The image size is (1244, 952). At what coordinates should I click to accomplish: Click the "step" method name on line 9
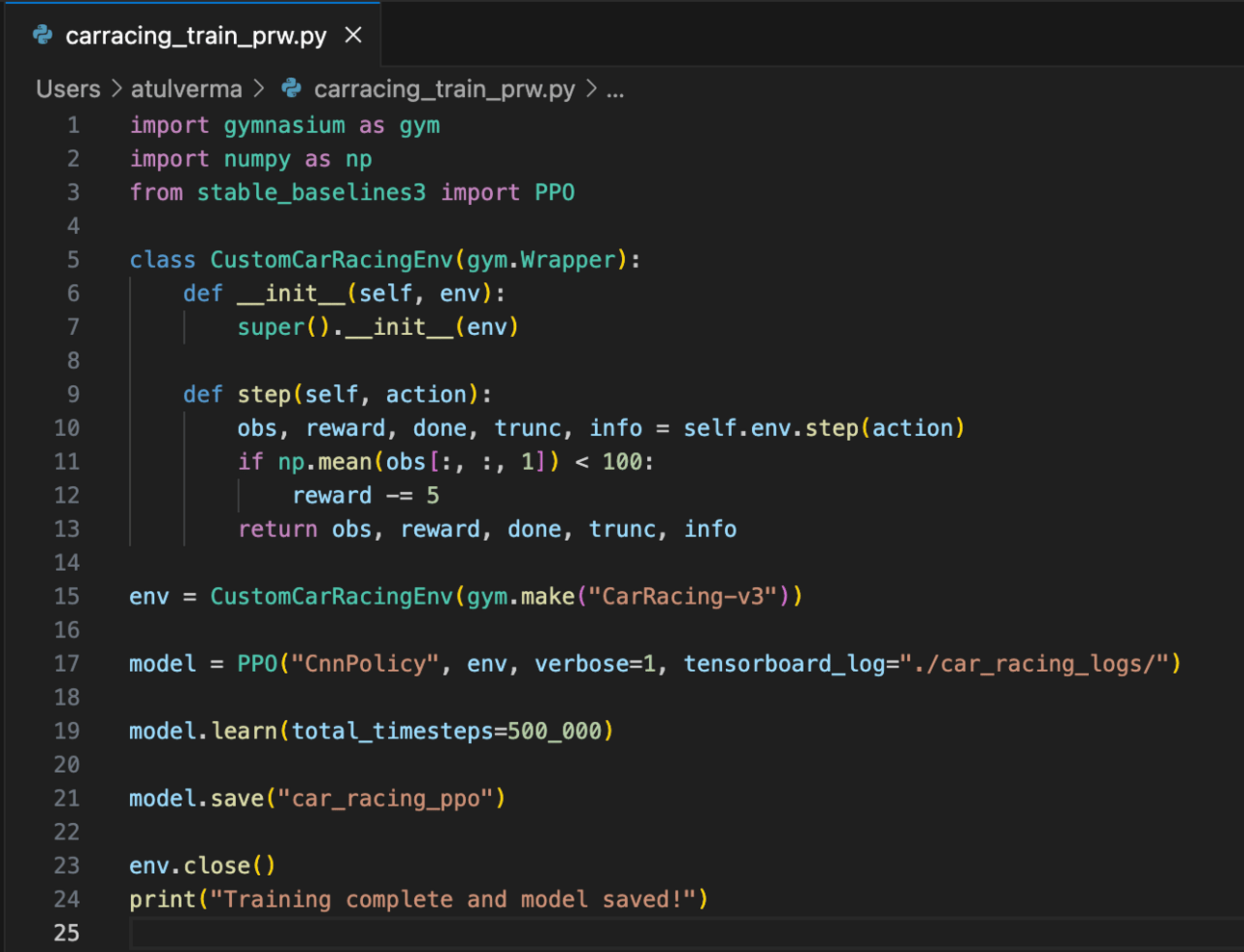pos(264,396)
